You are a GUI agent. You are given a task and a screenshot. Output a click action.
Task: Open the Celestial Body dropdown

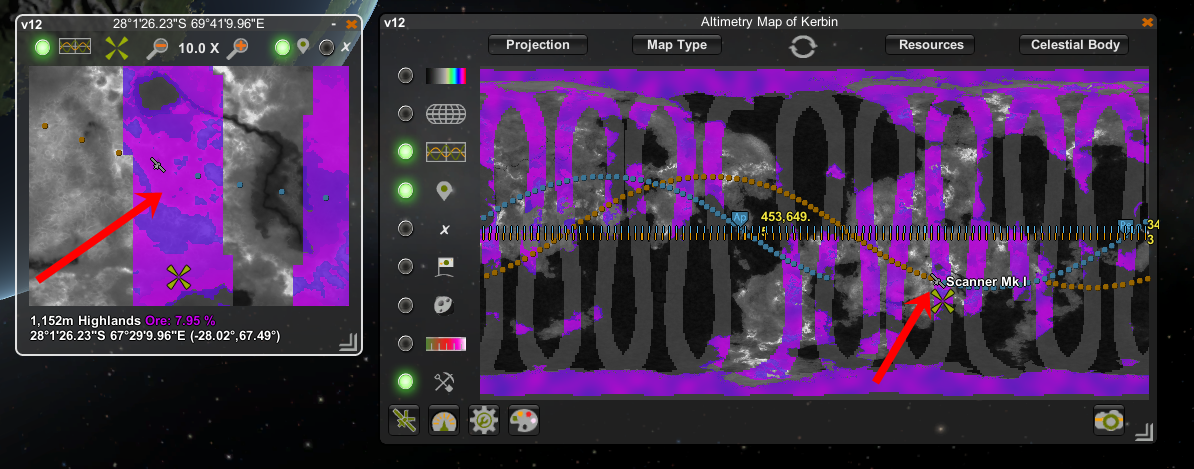click(x=1074, y=45)
